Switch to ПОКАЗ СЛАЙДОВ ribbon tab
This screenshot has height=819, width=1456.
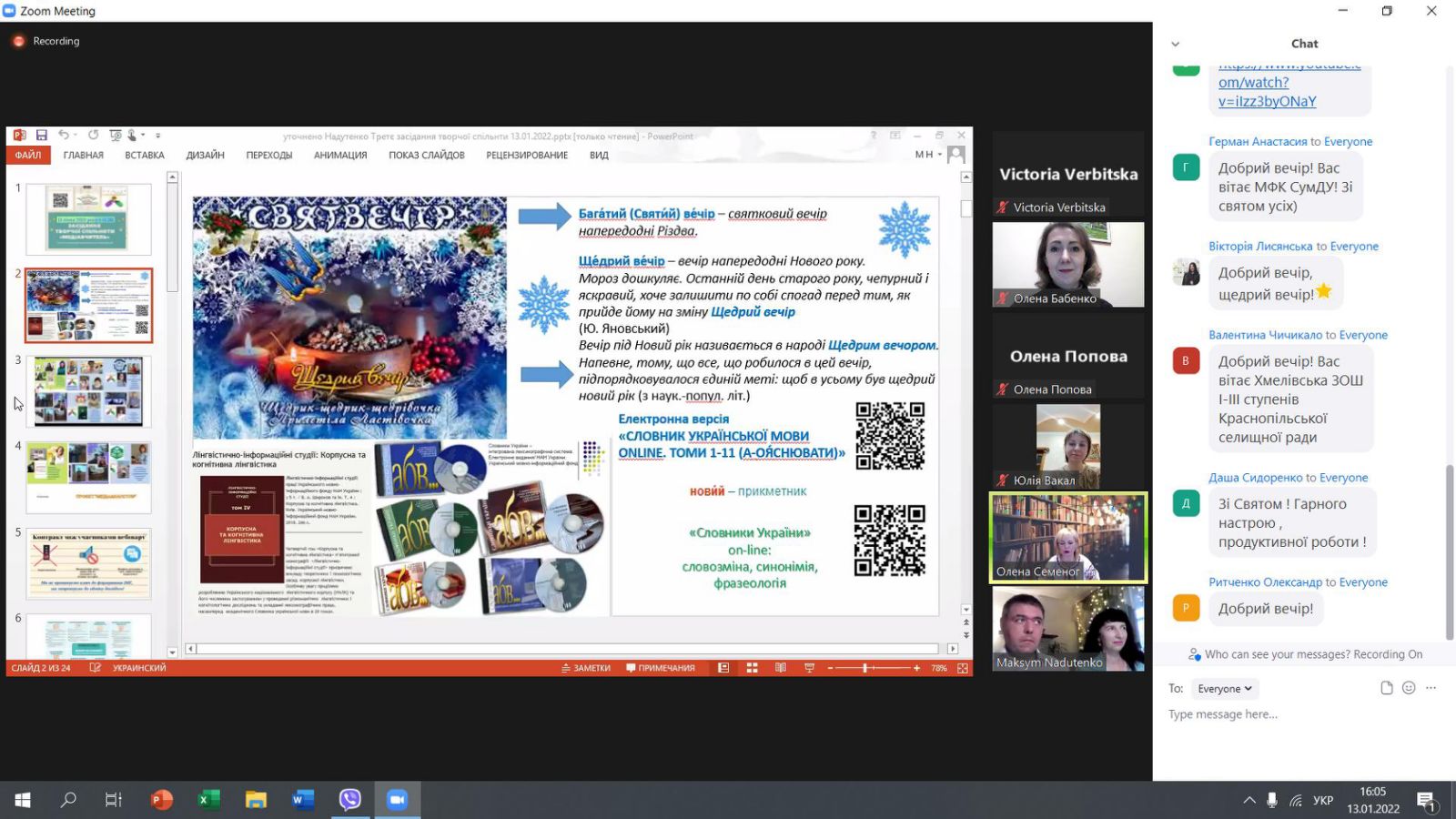click(x=426, y=155)
